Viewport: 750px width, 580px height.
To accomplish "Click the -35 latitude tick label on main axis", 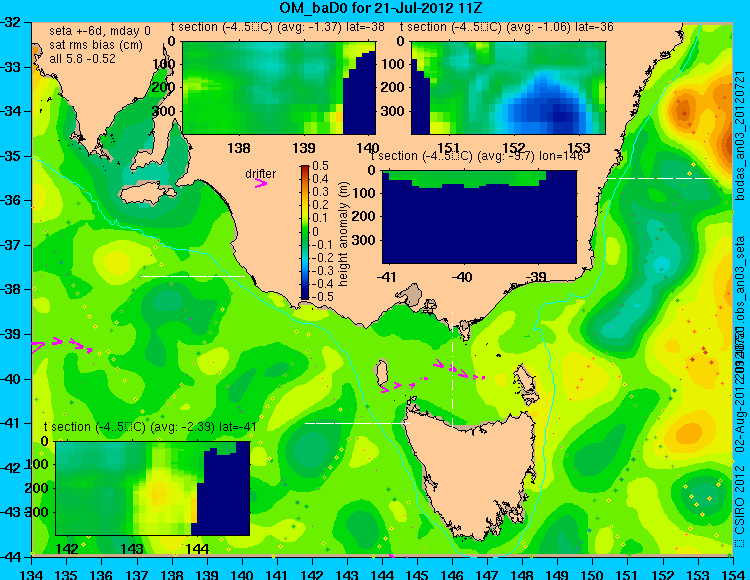I will [x=11, y=156].
